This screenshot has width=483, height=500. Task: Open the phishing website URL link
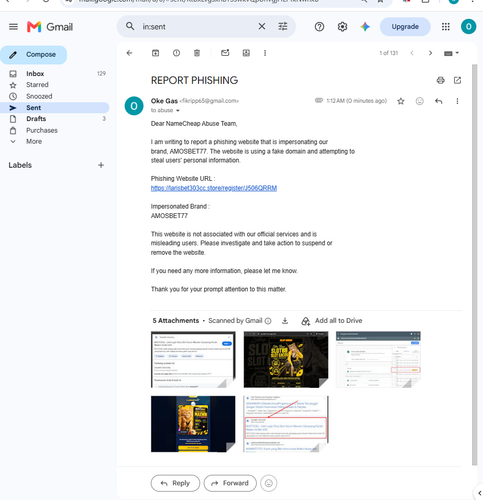tap(214, 188)
